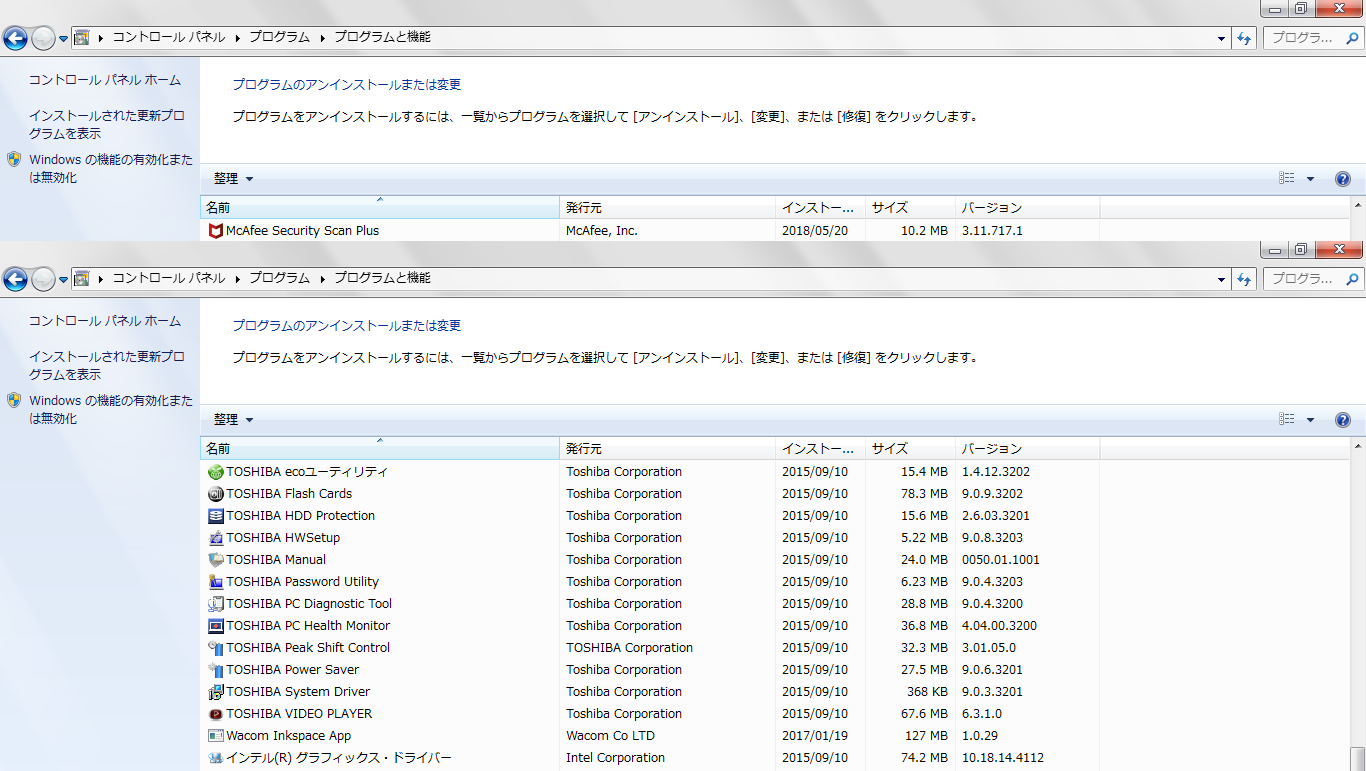Expand the view options arrow in the lower window

1310,420
